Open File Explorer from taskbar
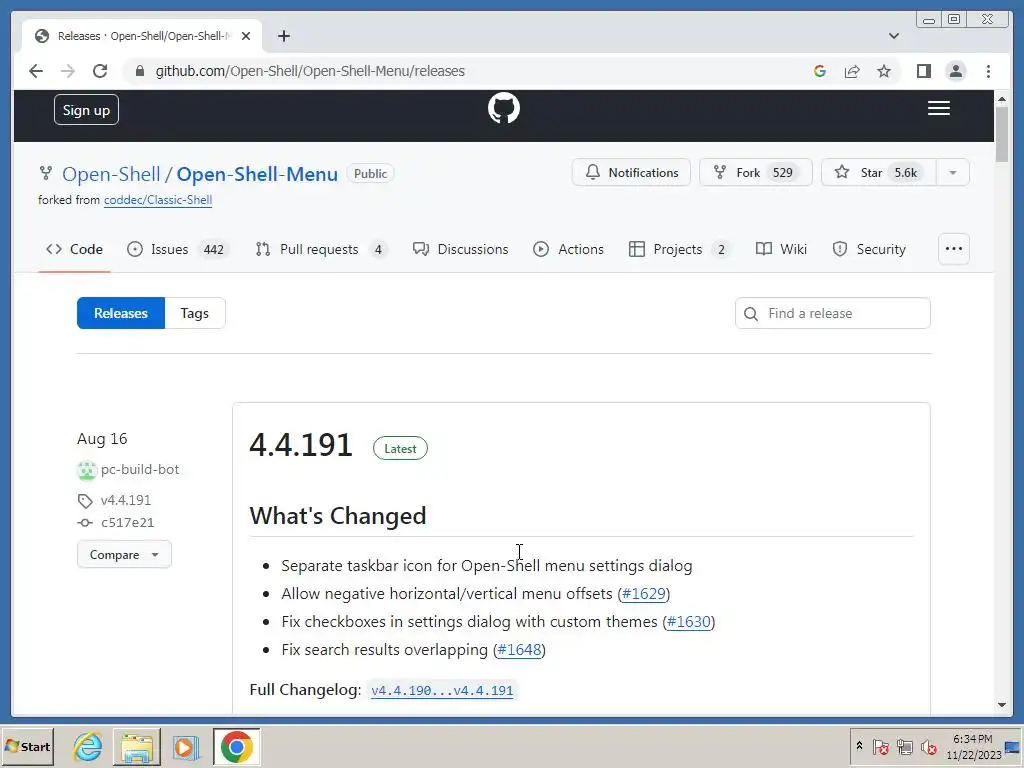The image size is (1024, 768). [x=136, y=746]
